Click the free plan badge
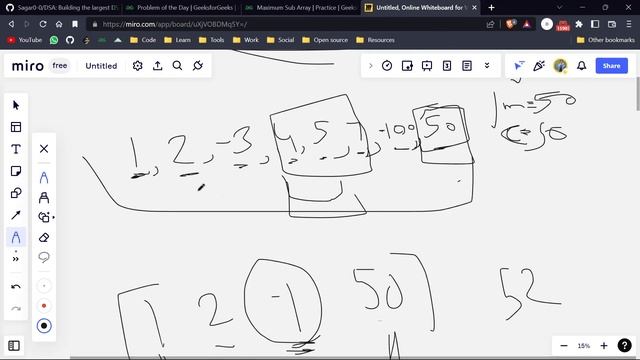640x360 pixels. click(60, 65)
